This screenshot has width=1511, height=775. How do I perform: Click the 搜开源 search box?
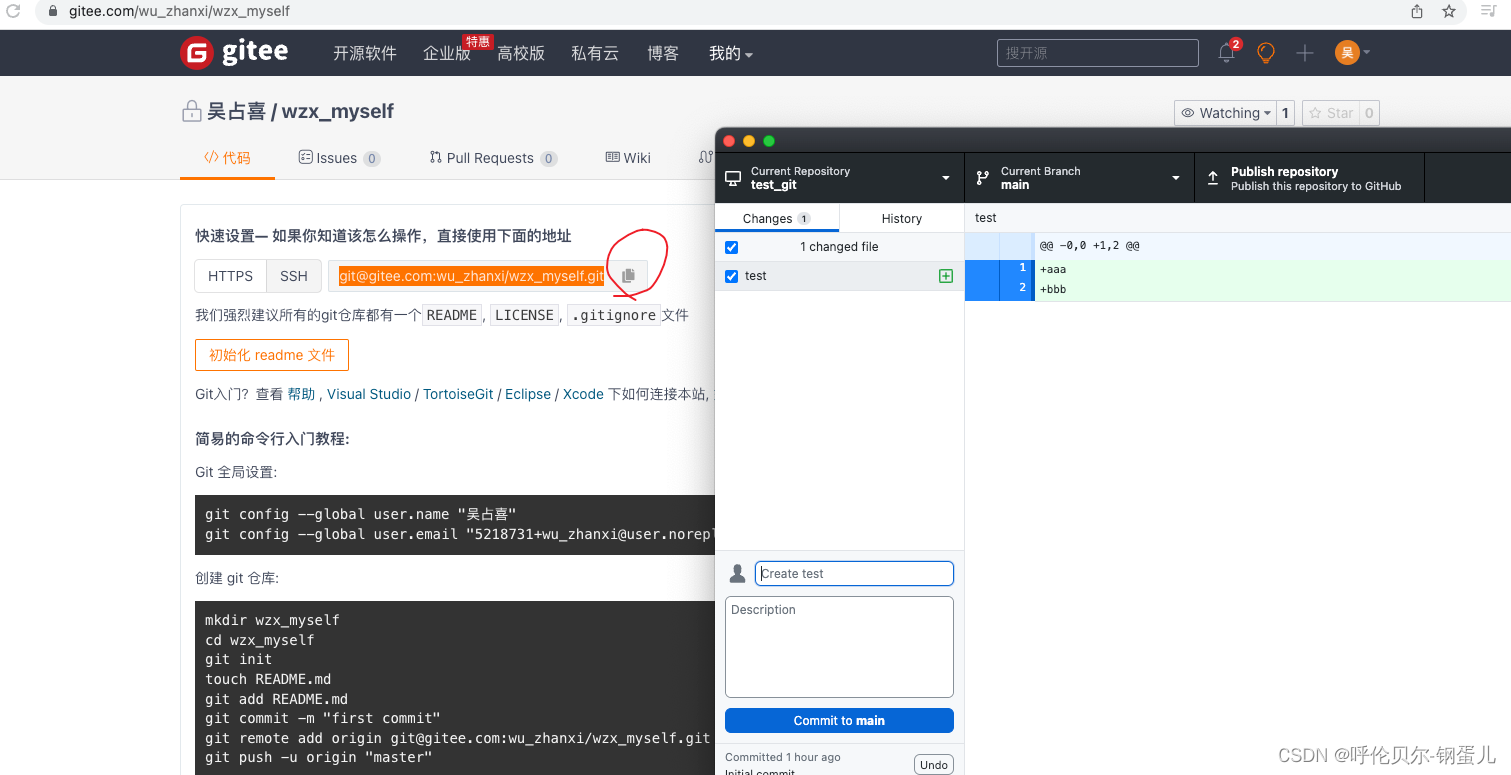[x=1097, y=53]
